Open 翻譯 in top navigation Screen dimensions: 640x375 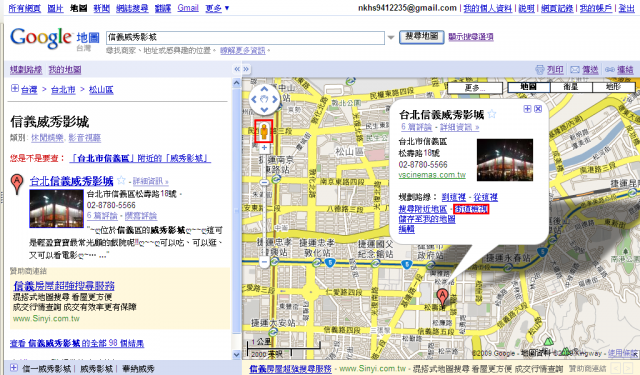pos(163,8)
